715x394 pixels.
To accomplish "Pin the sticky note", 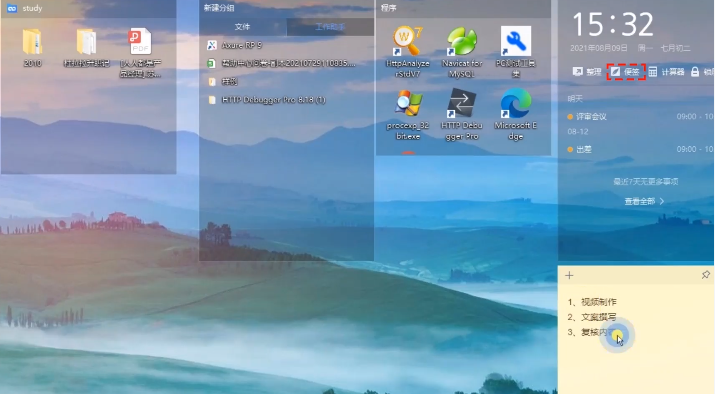I will (x=705, y=275).
